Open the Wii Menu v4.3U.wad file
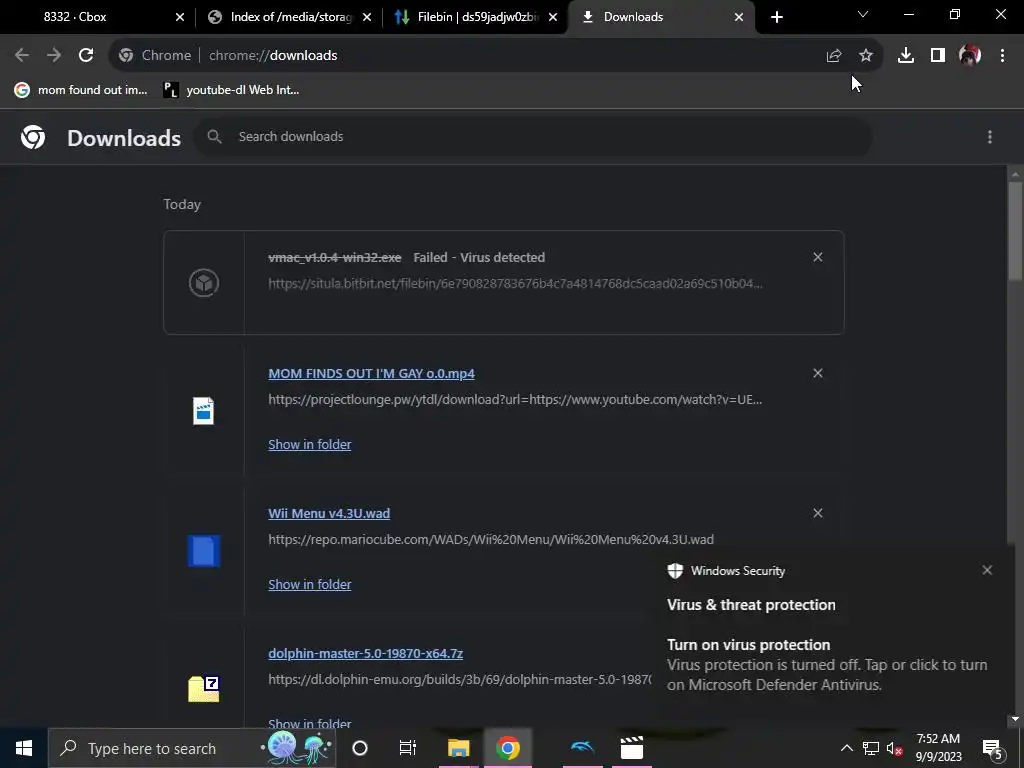Screen dimensions: 1024x768 tap(329, 513)
